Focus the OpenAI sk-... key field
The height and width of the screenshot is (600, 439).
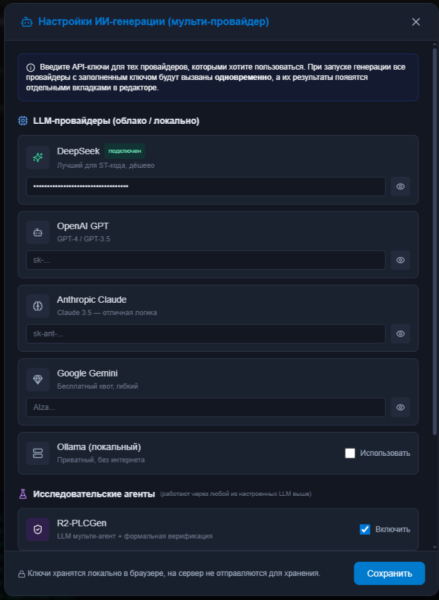pyautogui.click(x=206, y=260)
